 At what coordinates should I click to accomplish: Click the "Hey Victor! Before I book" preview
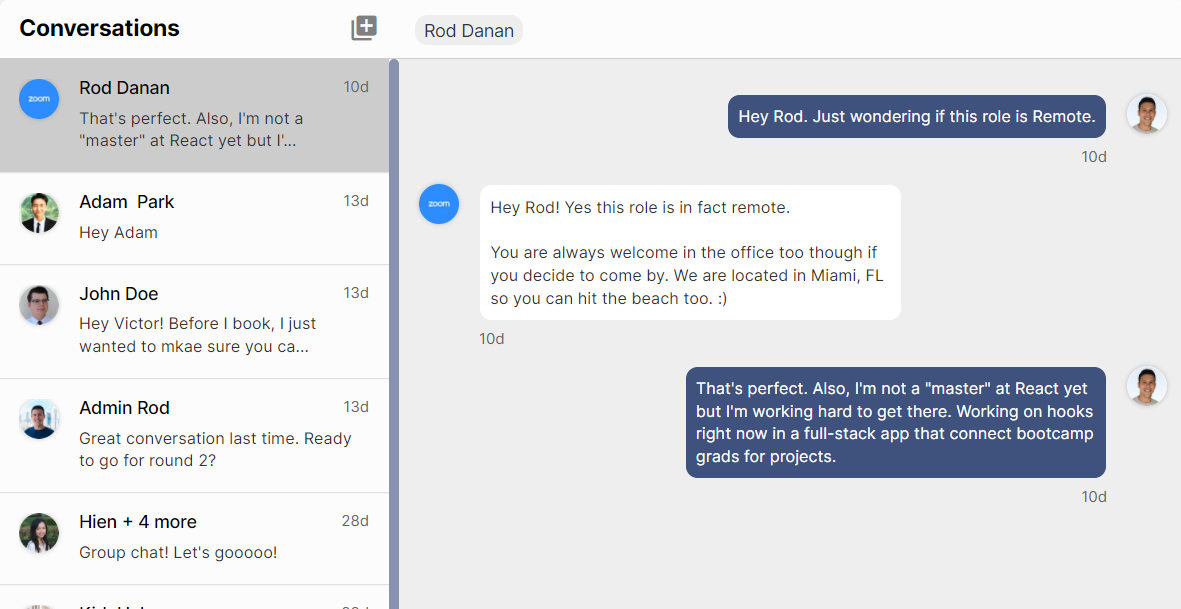[198, 335]
